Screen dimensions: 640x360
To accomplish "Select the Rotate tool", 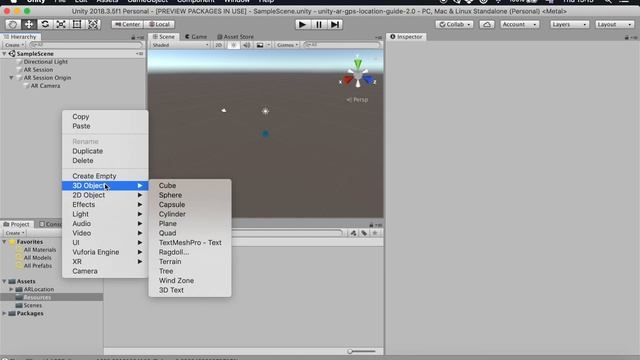I will 45,24.
